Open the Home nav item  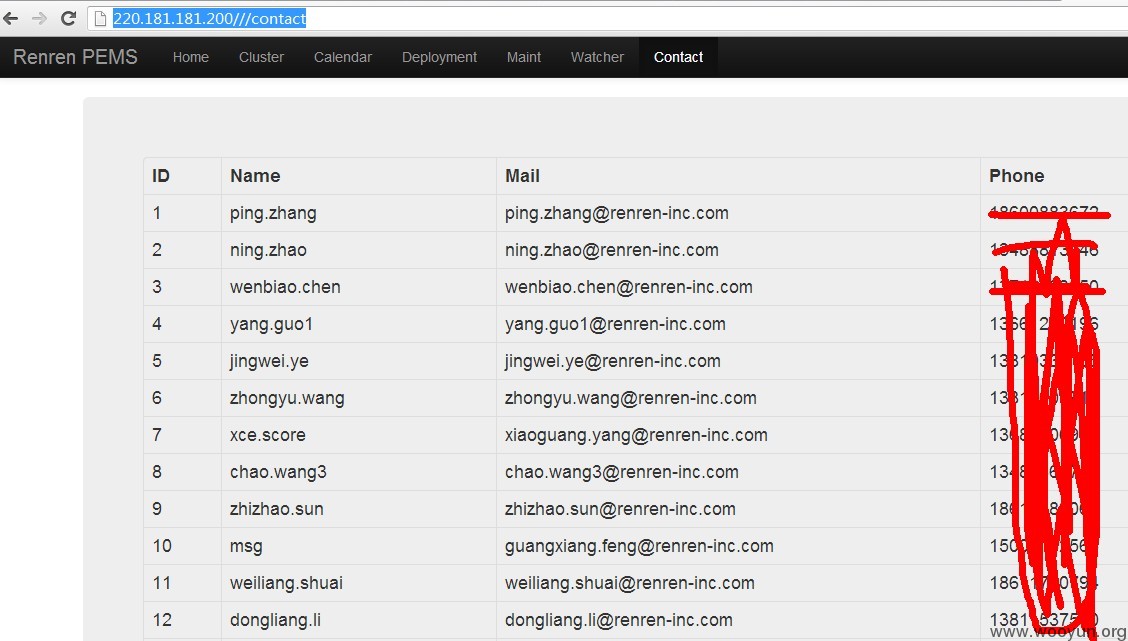[x=191, y=58]
